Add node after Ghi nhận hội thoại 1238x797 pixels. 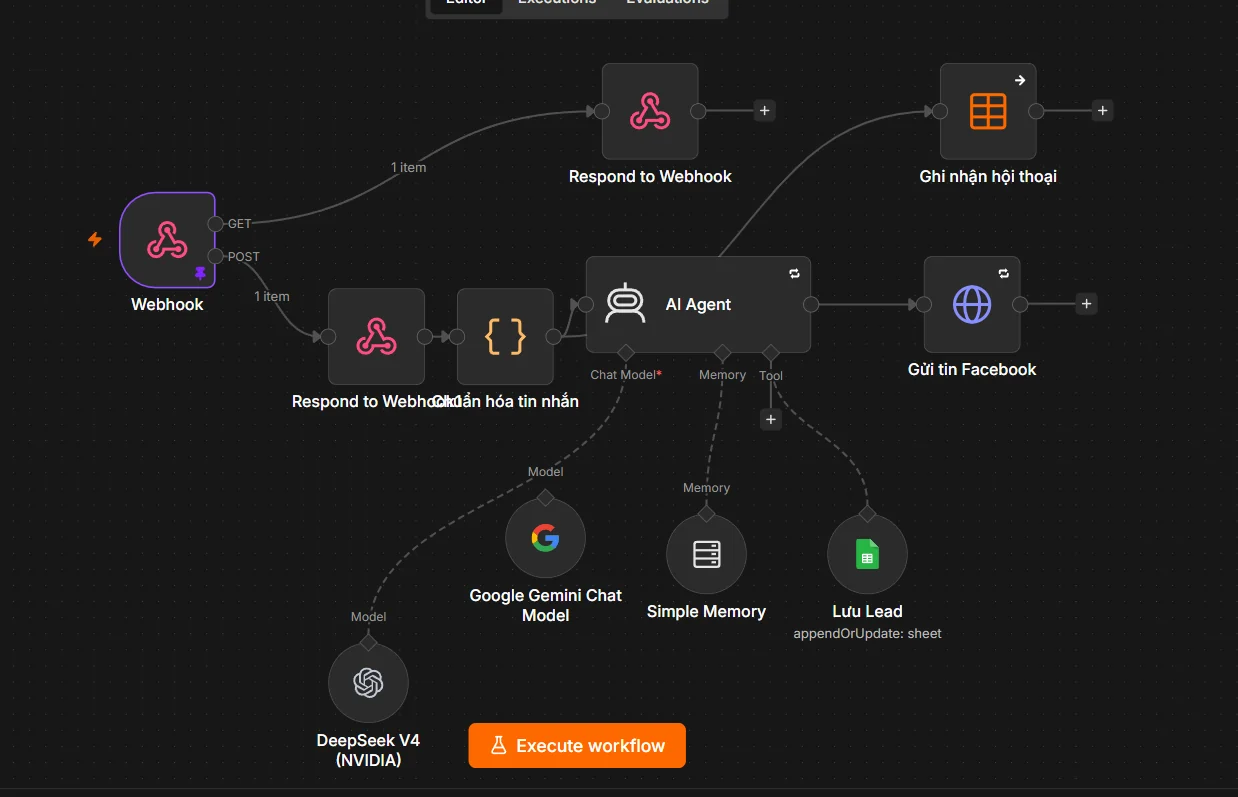[1102, 111]
